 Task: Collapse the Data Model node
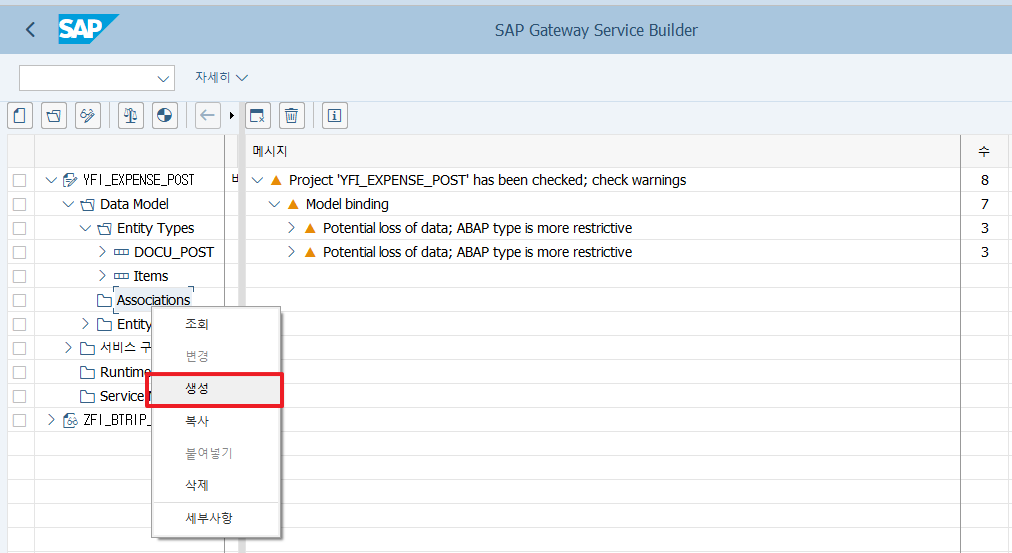point(68,204)
